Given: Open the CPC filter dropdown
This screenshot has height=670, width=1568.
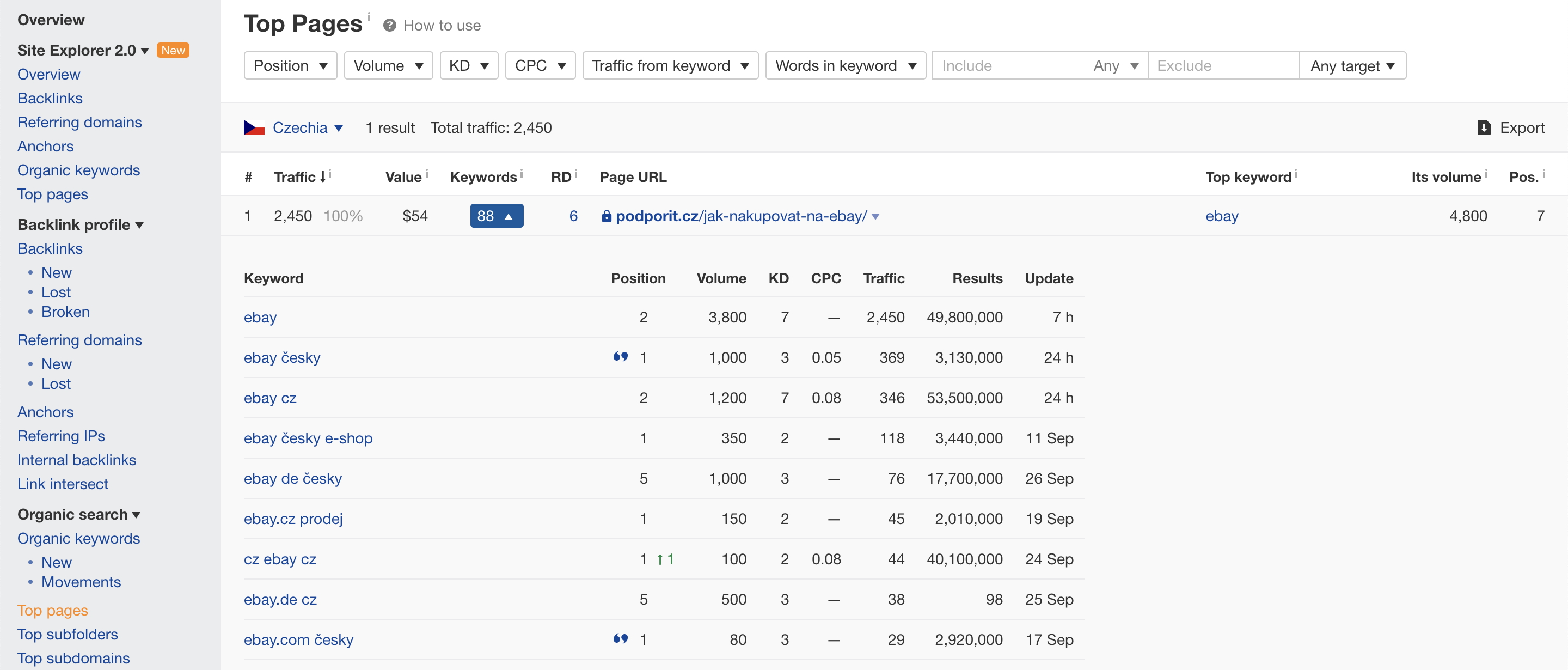Looking at the screenshot, I should (x=540, y=66).
